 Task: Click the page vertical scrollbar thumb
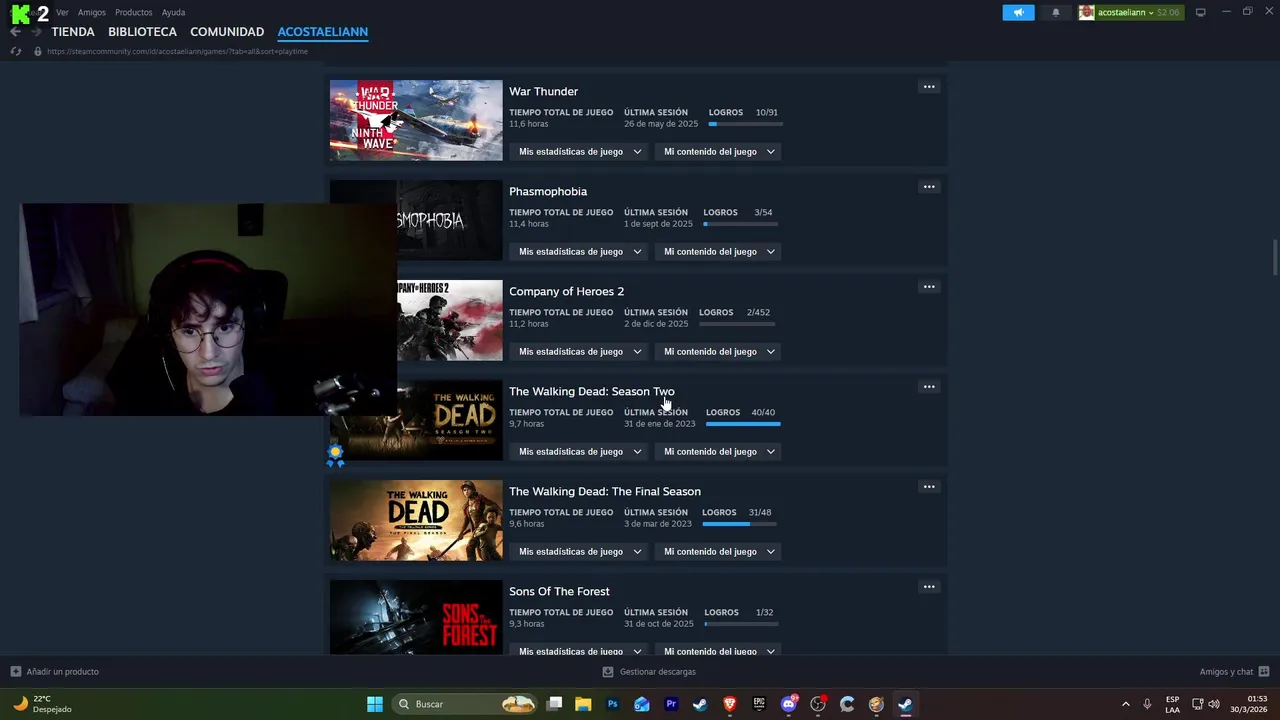pos(1274,255)
